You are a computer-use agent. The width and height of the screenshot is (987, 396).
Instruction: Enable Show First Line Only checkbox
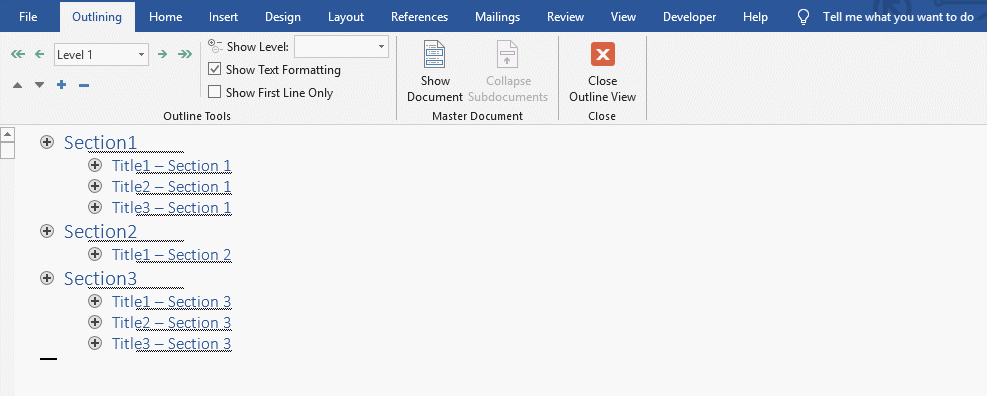click(x=215, y=93)
